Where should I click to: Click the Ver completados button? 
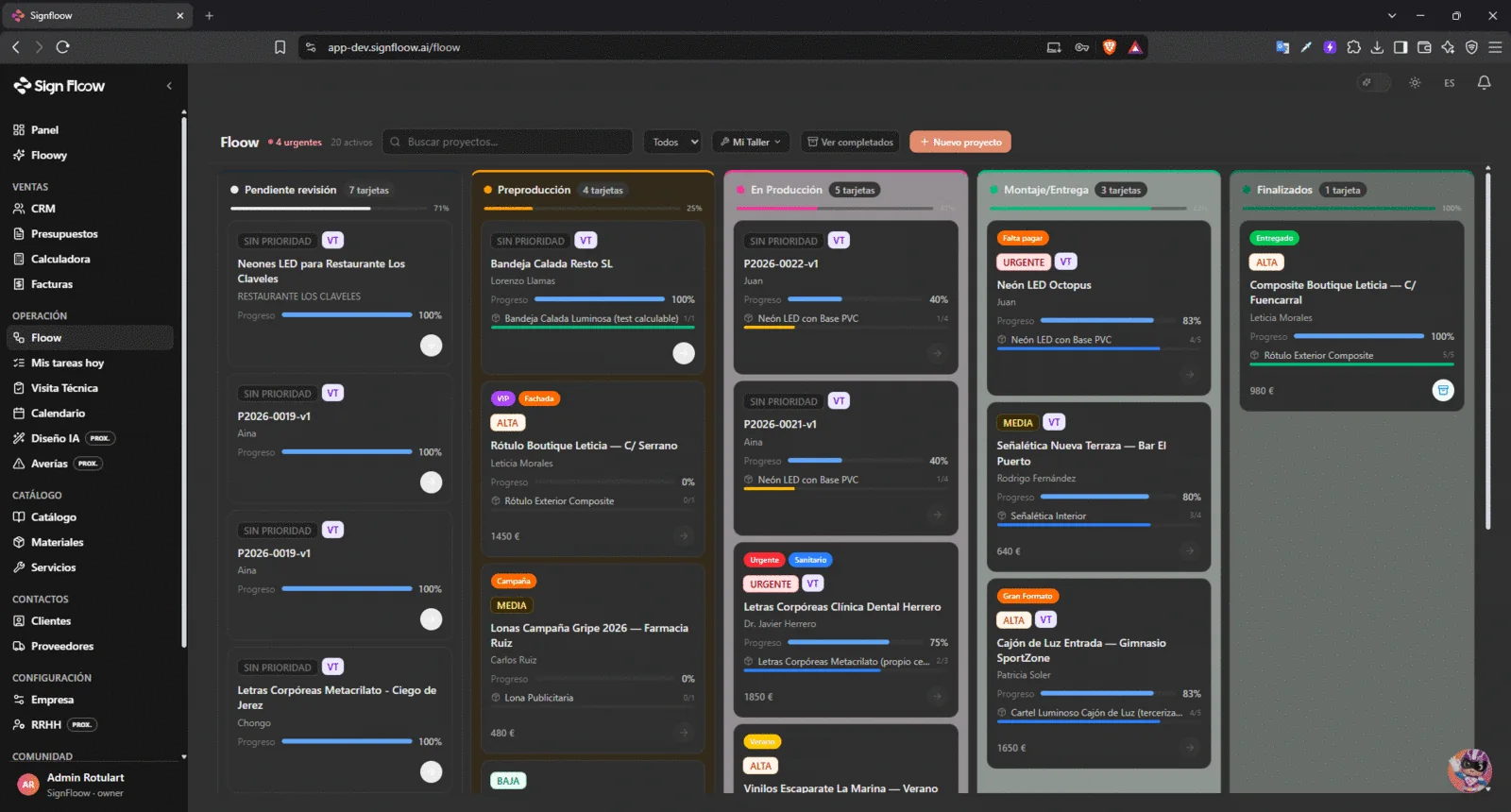[x=850, y=142]
